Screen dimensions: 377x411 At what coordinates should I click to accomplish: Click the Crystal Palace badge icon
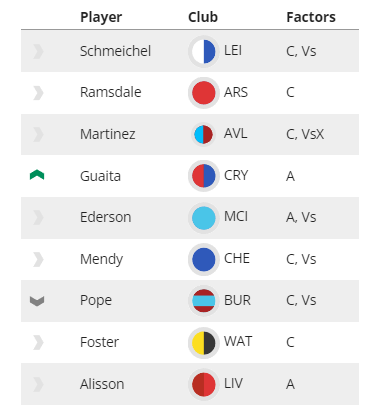203,176
